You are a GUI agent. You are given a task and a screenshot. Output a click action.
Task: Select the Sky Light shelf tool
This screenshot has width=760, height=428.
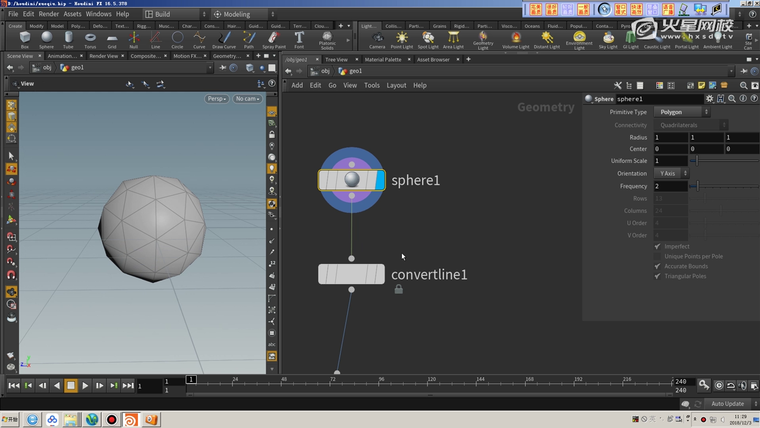click(608, 39)
